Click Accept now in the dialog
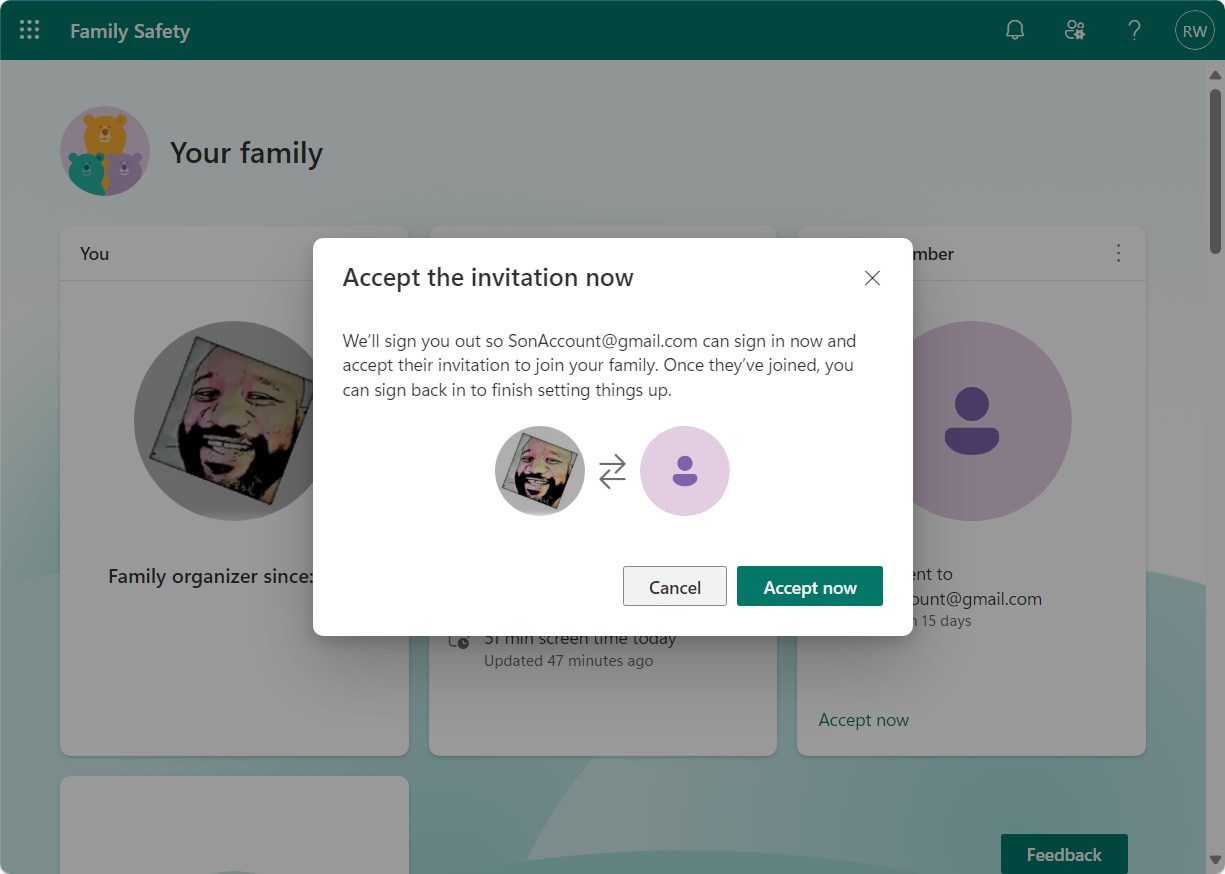The height and width of the screenshot is (874, 1225). [810, 587]
